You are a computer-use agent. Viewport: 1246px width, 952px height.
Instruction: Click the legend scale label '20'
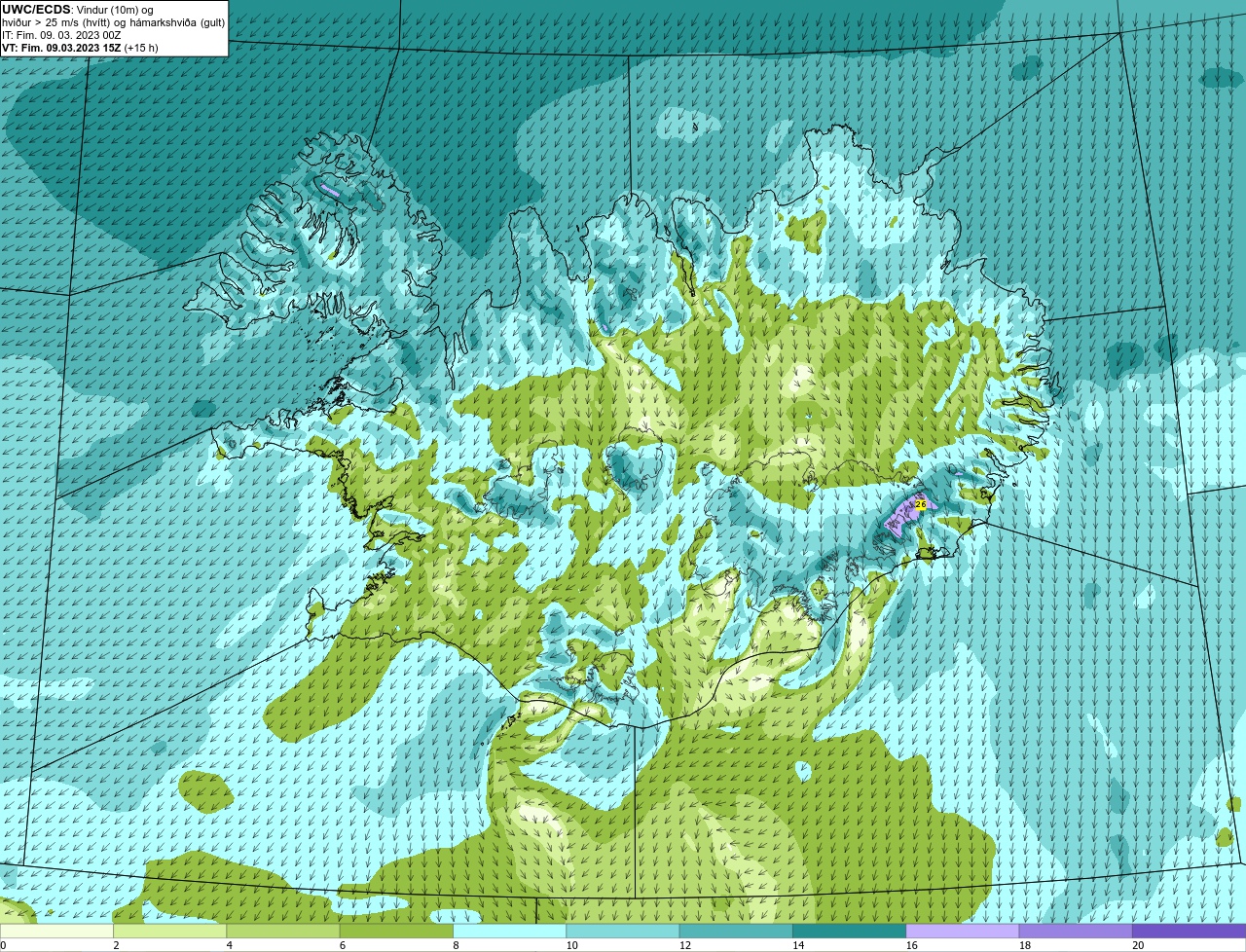coord(1137,945)
